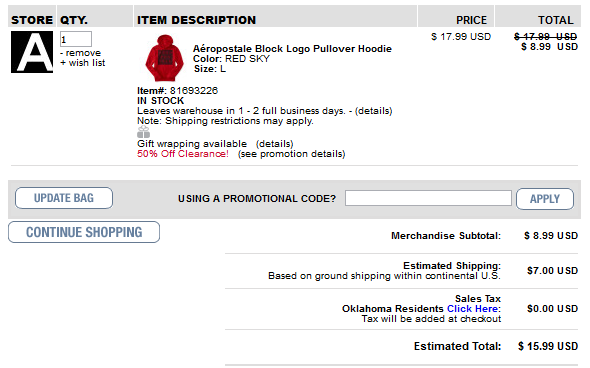Viewport: 590px width, 368px height.
Task: Click the Update Bag button
Action: [64, 198]
